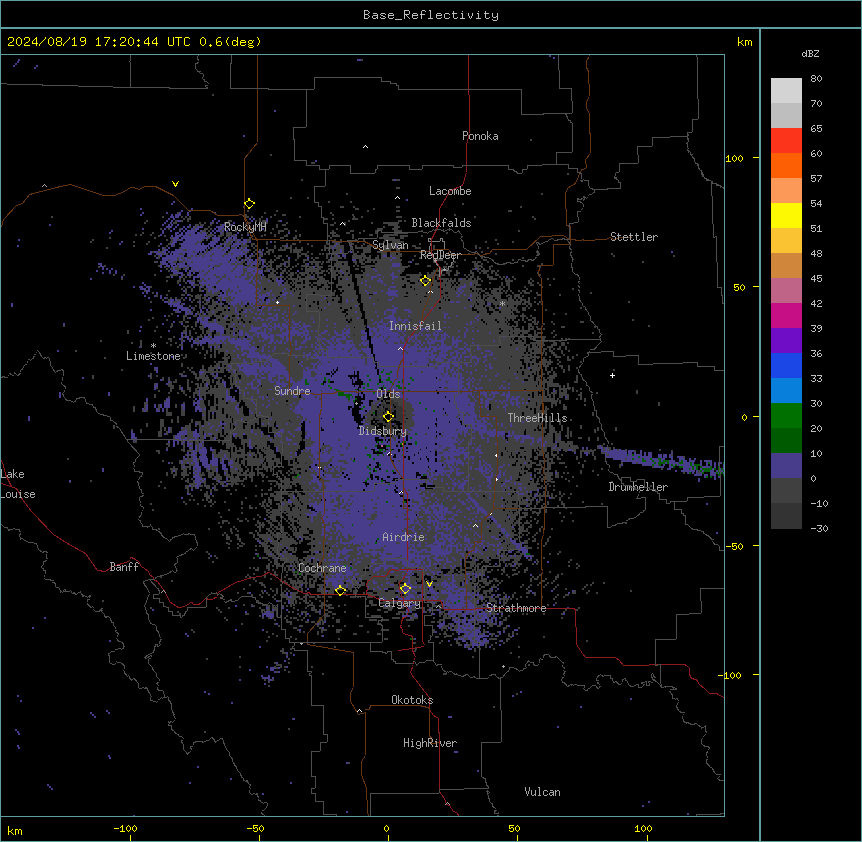Select the yellow diamond marker between Olds and Didsbury
Image resolution: width=862 pixels, height=842 pixels.
tap(388, 416)
